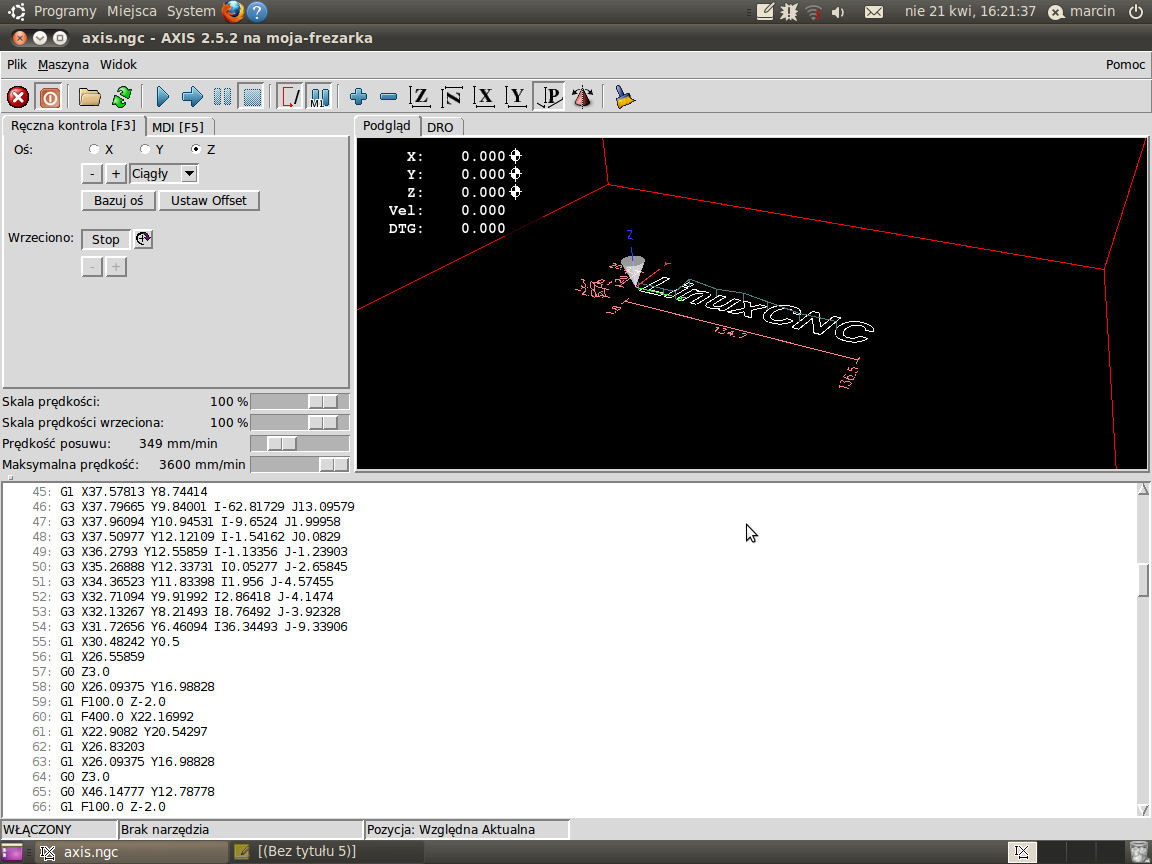Run the program with the play icon

coord(162,97)
